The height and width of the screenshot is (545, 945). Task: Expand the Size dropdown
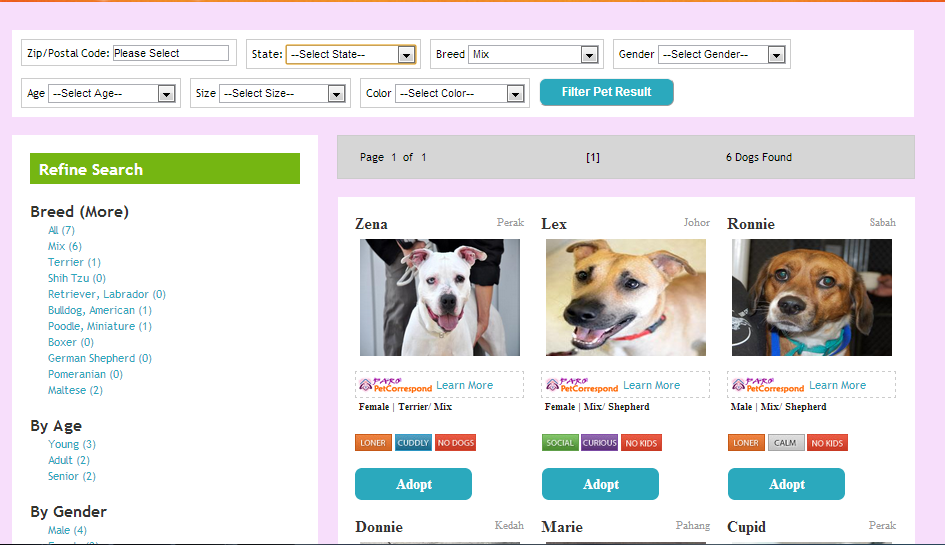(282, 93)
